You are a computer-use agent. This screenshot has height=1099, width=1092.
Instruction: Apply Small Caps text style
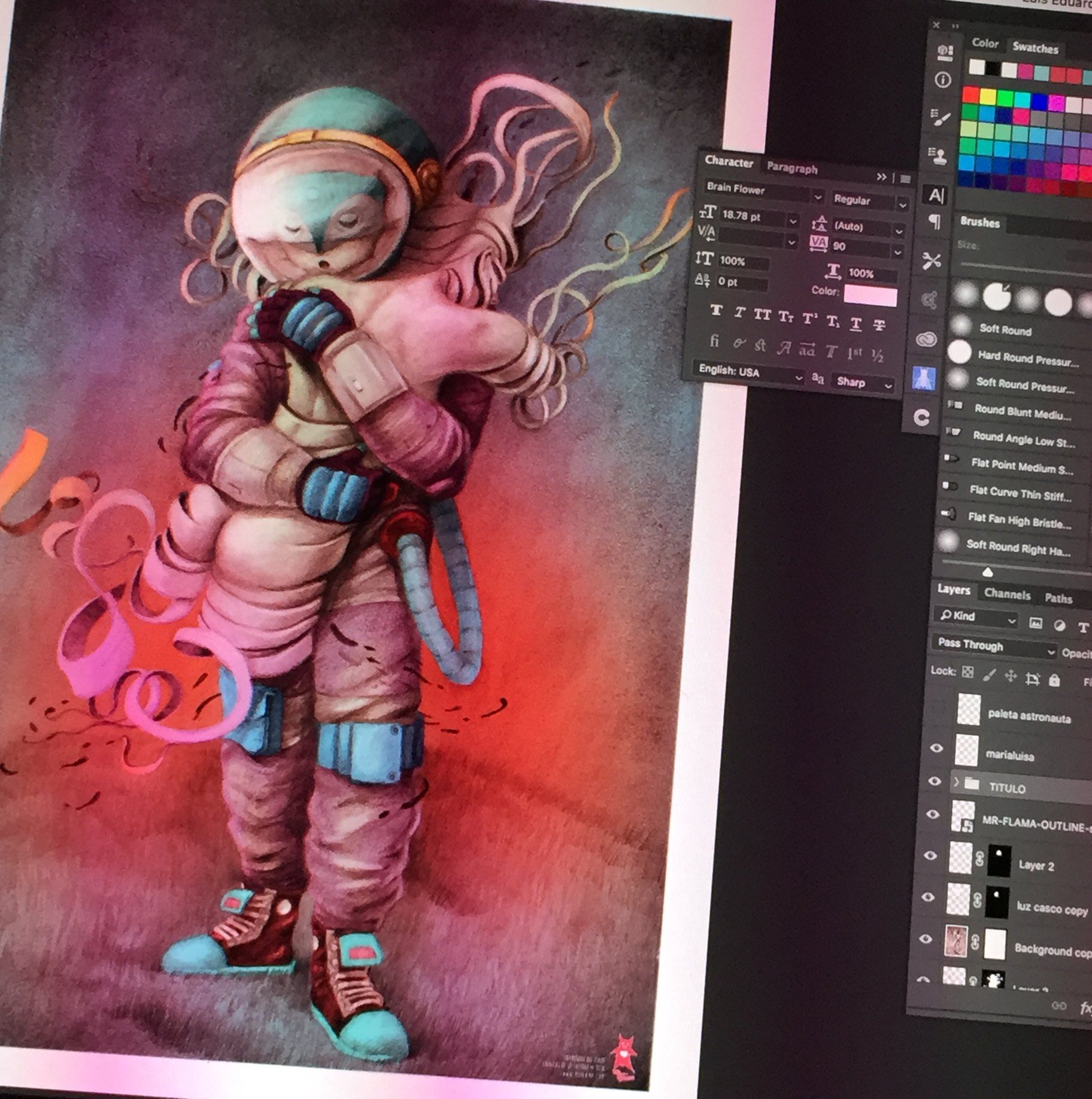tap(785, 317)
